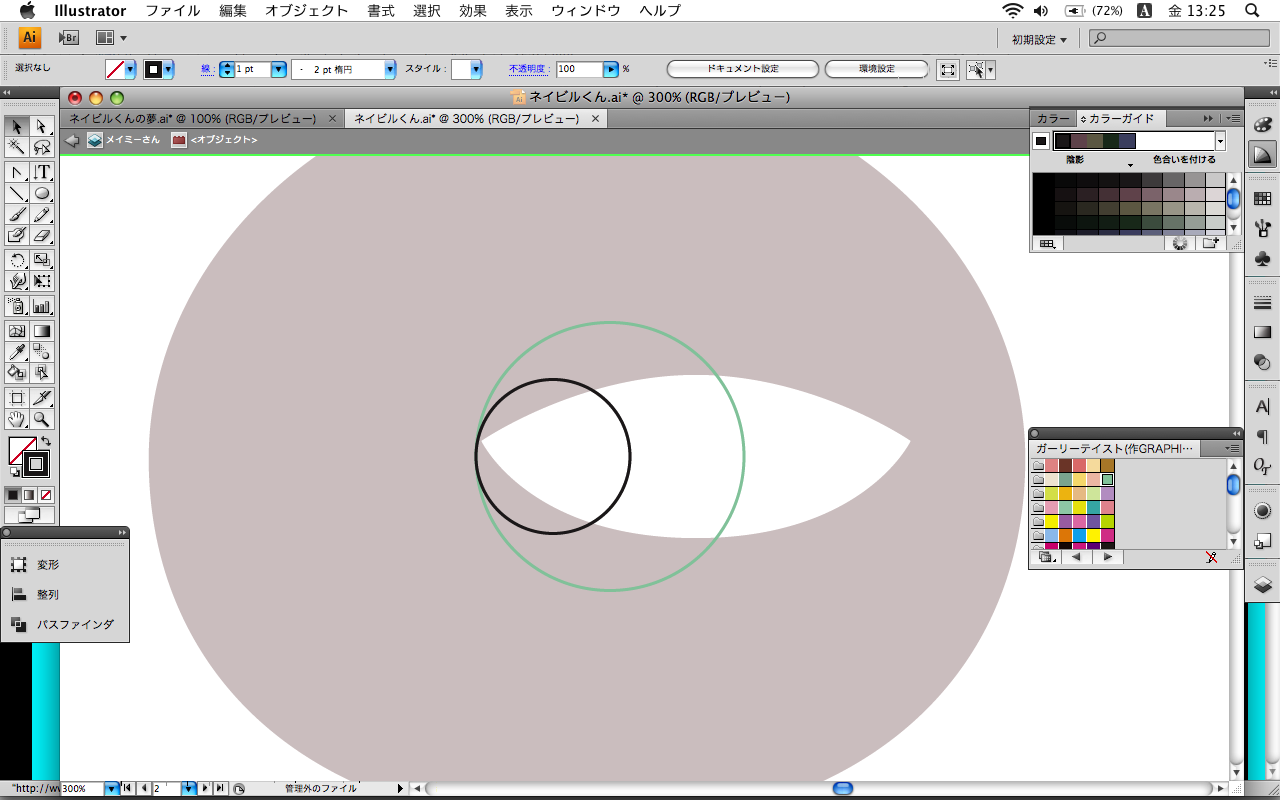Expand the opacity slider dropdown
The width and height of the screenshot is (1280, 800).
coord(610,70)
